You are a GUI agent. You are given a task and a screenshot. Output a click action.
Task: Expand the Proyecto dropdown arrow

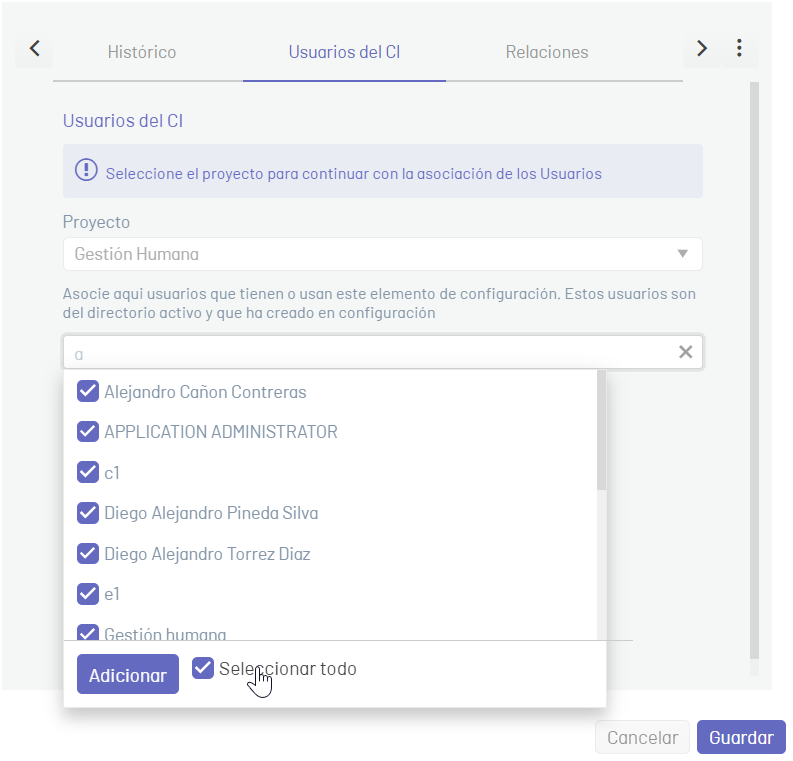click(683, 254)
